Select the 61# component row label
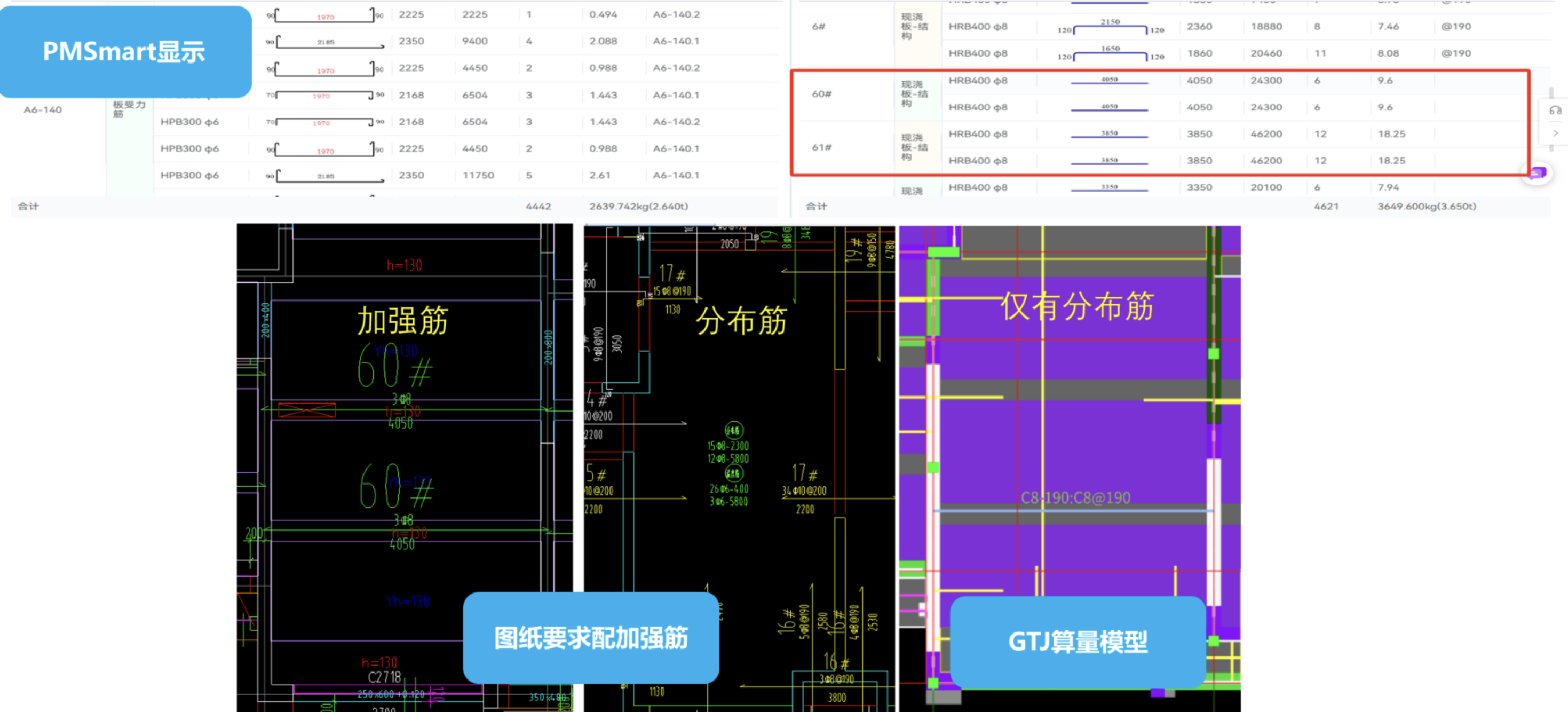Viewport: 1568px width, 712px height. (x=821, y=147)
